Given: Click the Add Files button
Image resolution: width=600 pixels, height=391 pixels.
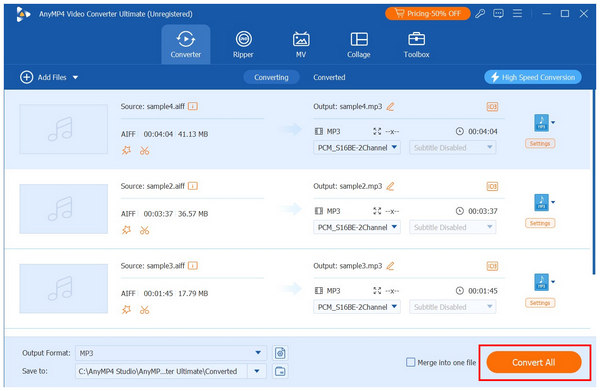Looking at the screenshot, I should [x=44, y=77].
